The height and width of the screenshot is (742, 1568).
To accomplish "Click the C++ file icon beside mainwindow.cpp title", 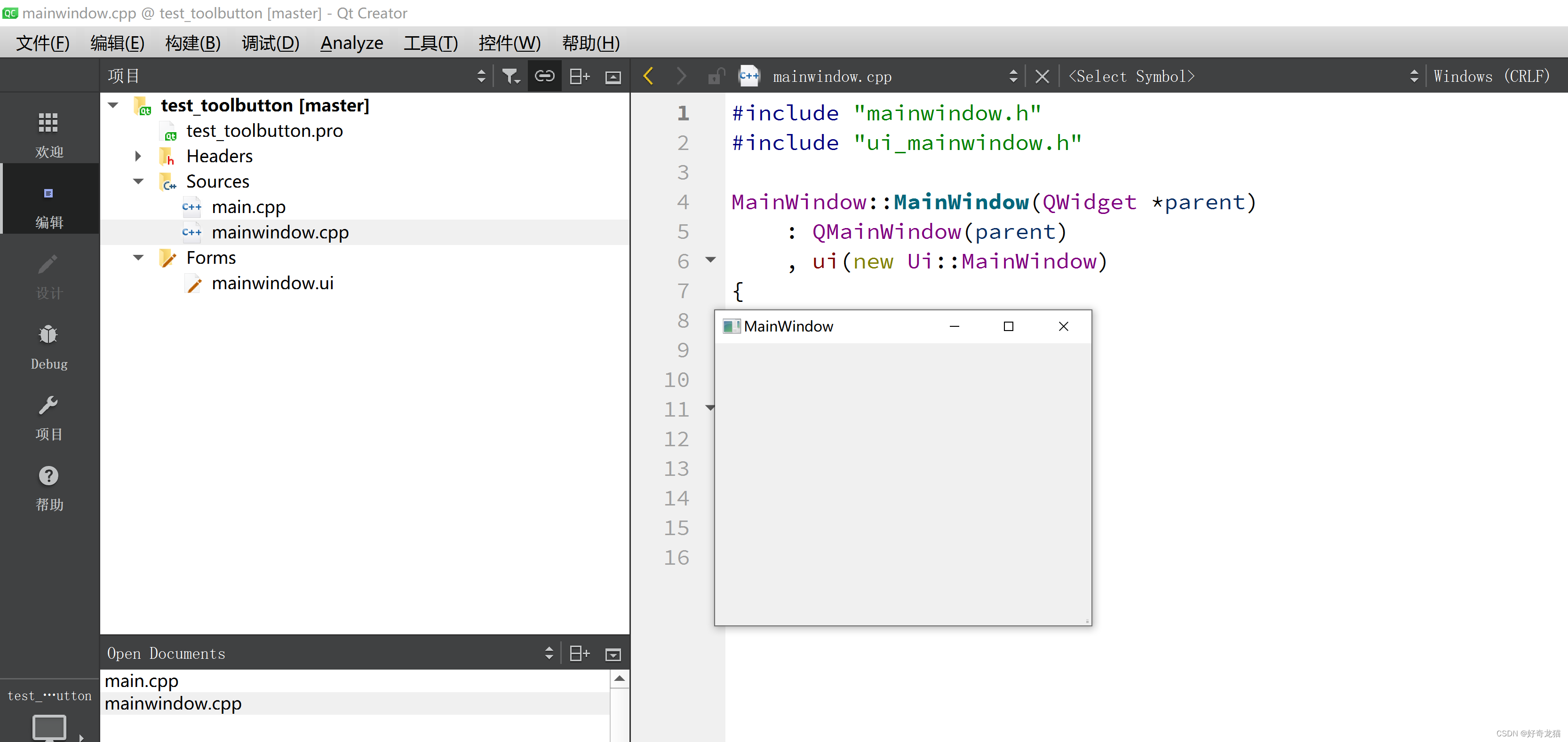I will (748, 76).
